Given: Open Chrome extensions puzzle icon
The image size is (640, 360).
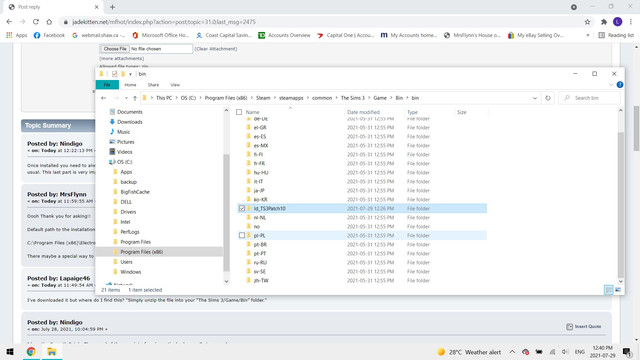Looking at the screenshot, I should (604, 22).
